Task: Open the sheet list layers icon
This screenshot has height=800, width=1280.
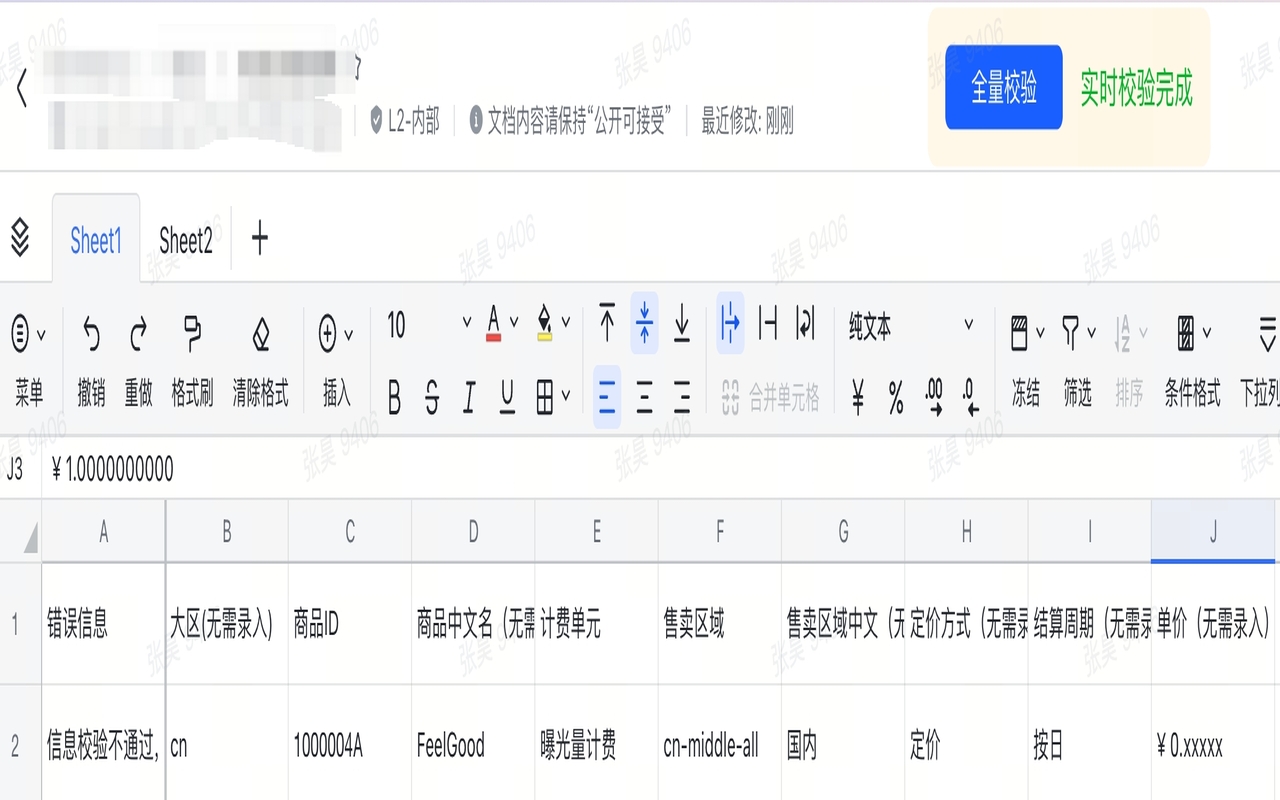Action: click(20, 238)
